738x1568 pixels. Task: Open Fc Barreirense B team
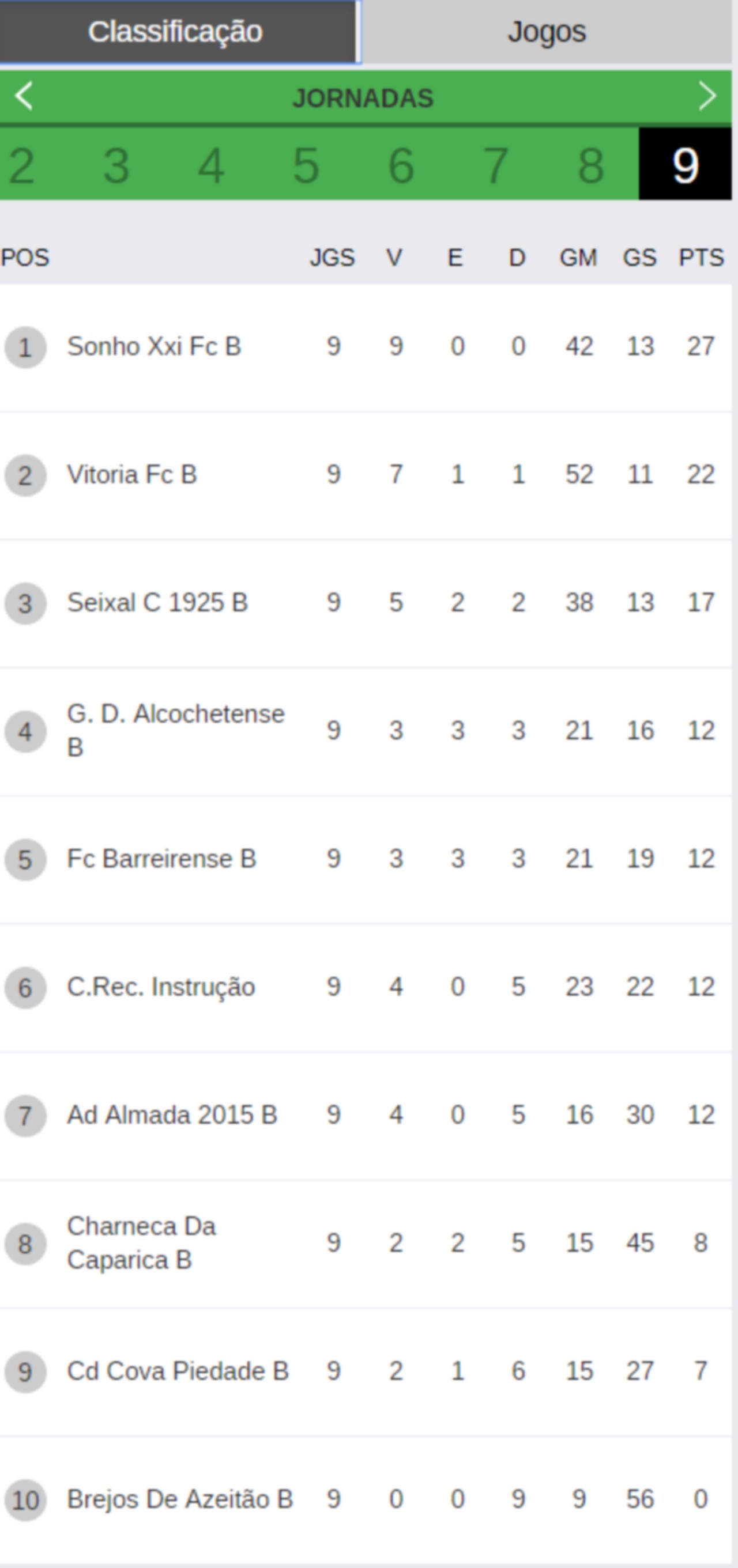[161, 859]
